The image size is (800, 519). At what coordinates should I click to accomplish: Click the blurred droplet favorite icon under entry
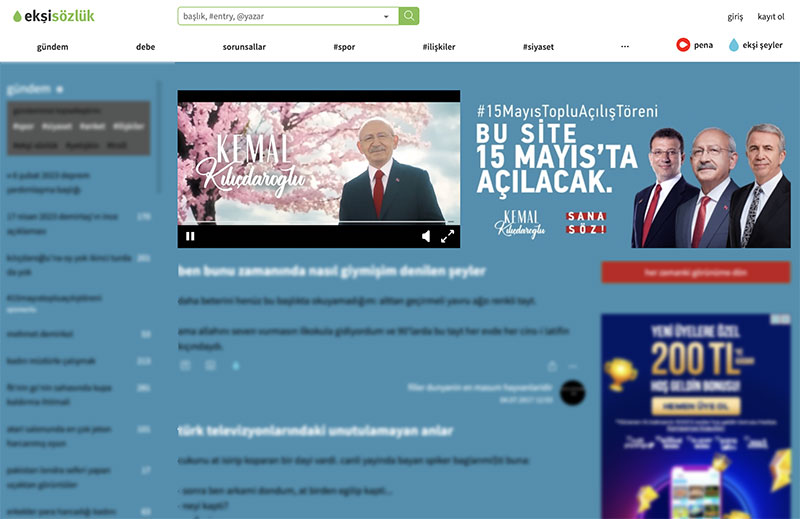(x=236, y=366)
